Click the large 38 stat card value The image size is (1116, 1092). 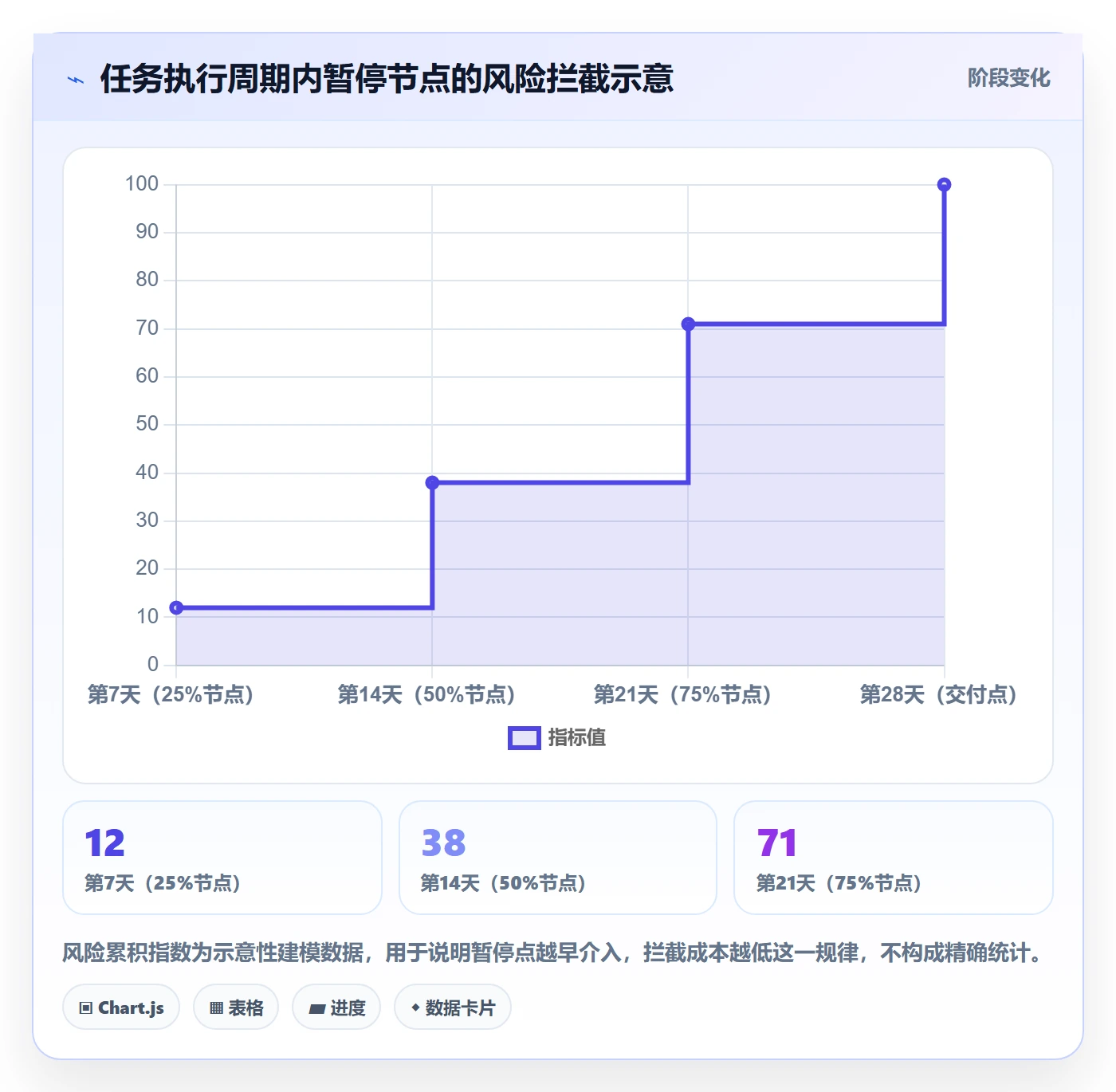443,843
